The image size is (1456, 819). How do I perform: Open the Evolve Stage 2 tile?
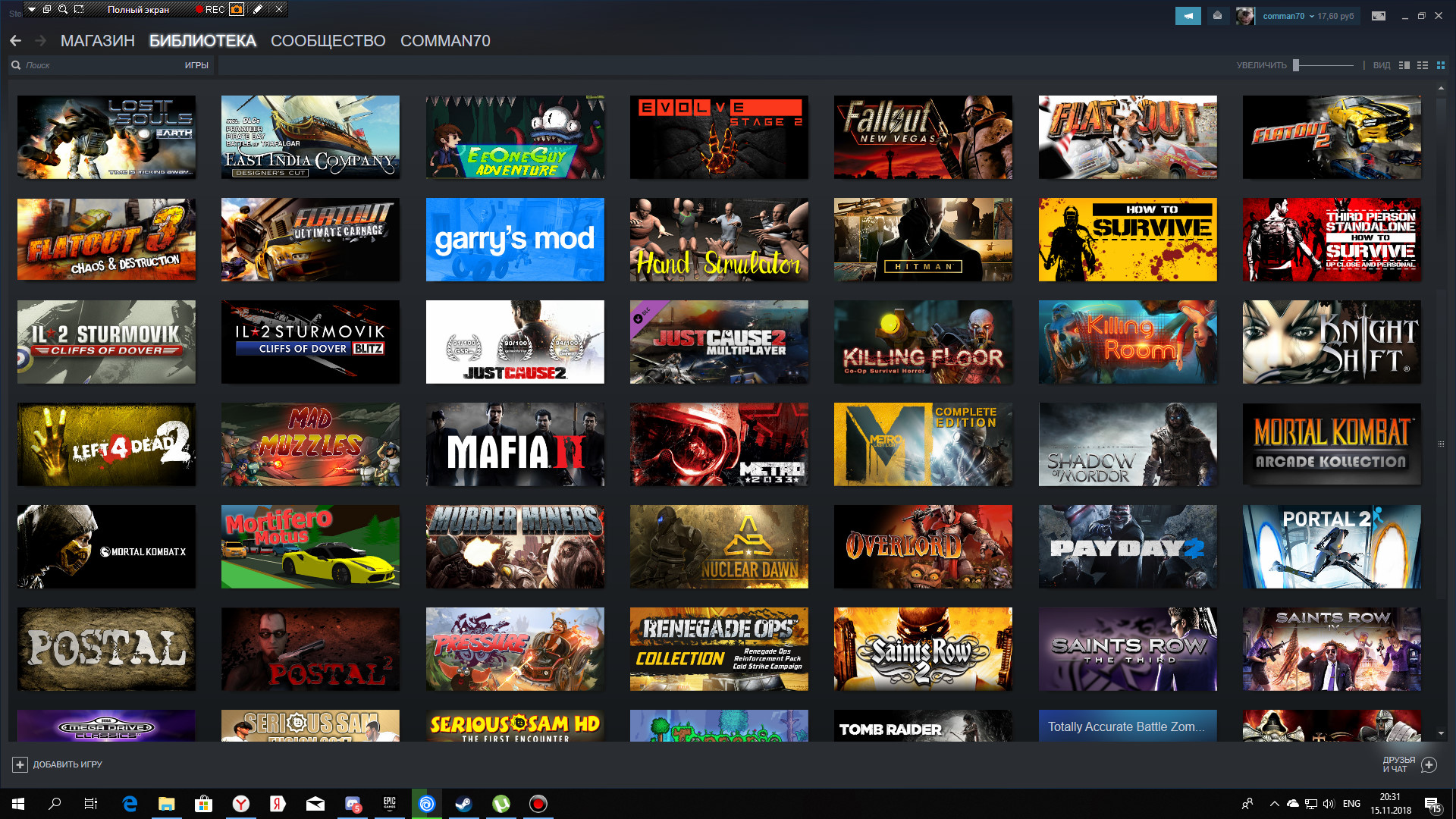(x=719, y=137)
